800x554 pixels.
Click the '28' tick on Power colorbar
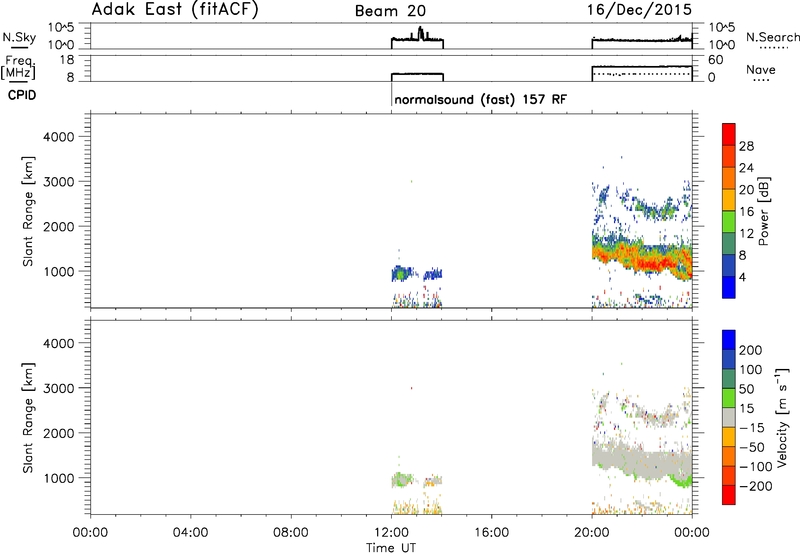click(746, 146)
